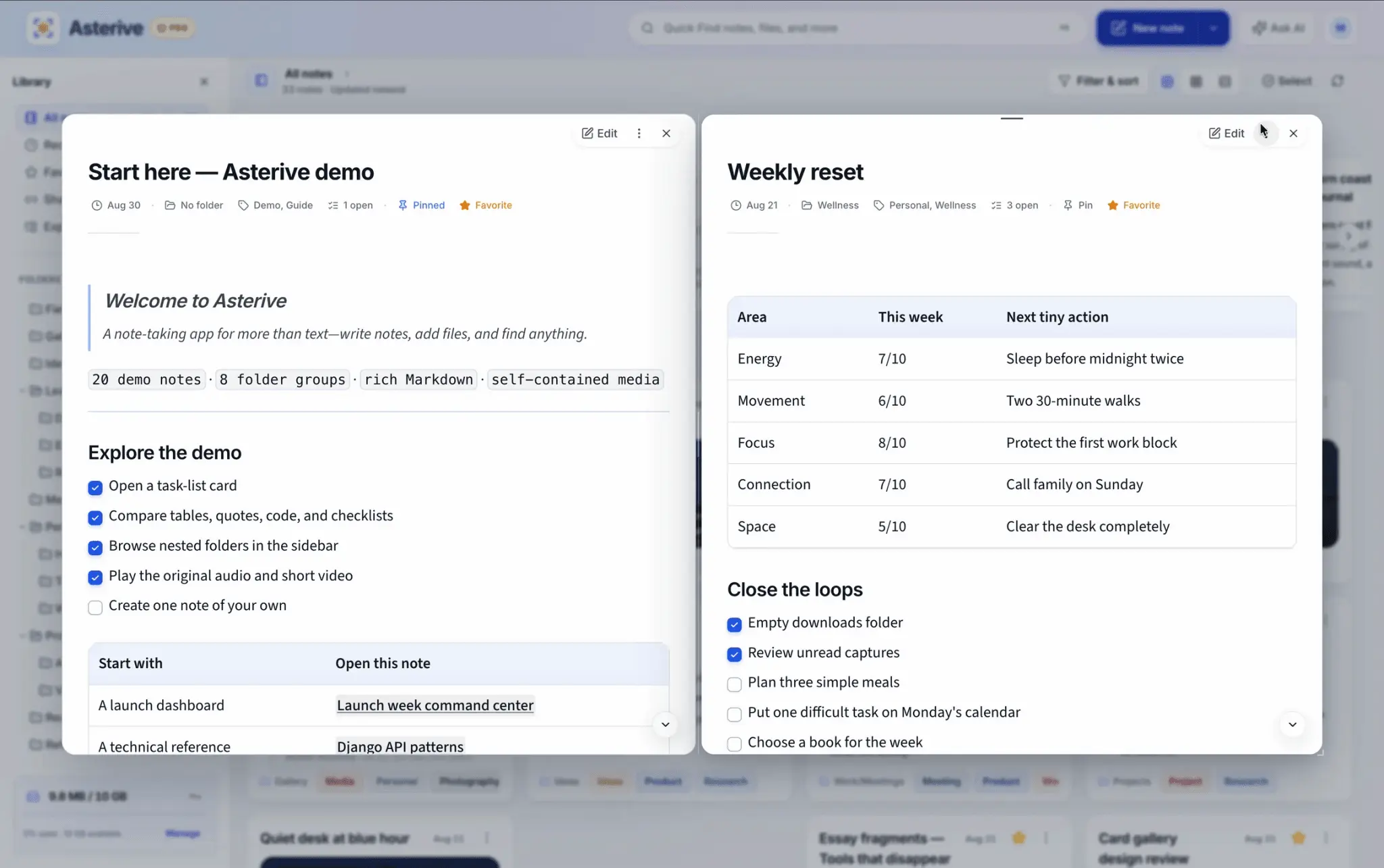
Task: Uncheck 'Browse nested folders in the sidebar'
Action: point(95,547)
